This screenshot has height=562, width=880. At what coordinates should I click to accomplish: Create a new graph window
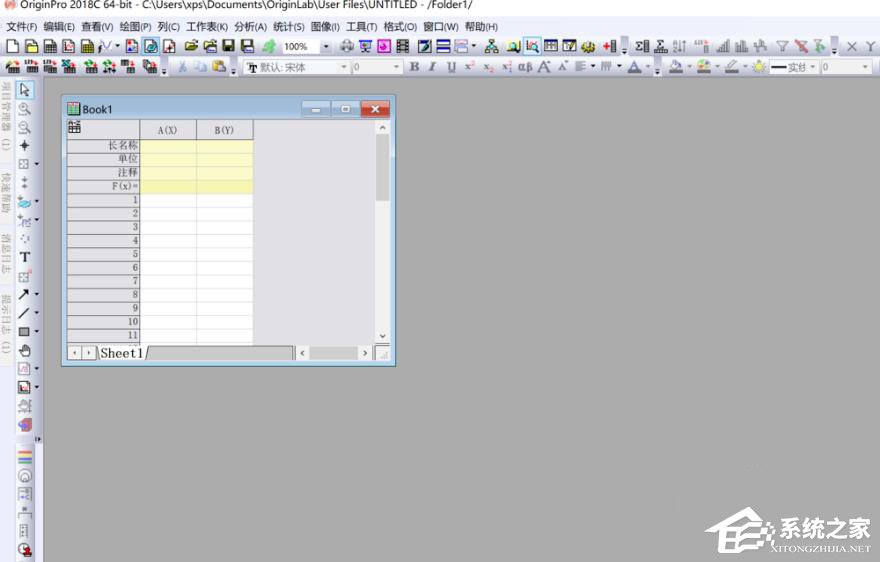coord(68,47)
